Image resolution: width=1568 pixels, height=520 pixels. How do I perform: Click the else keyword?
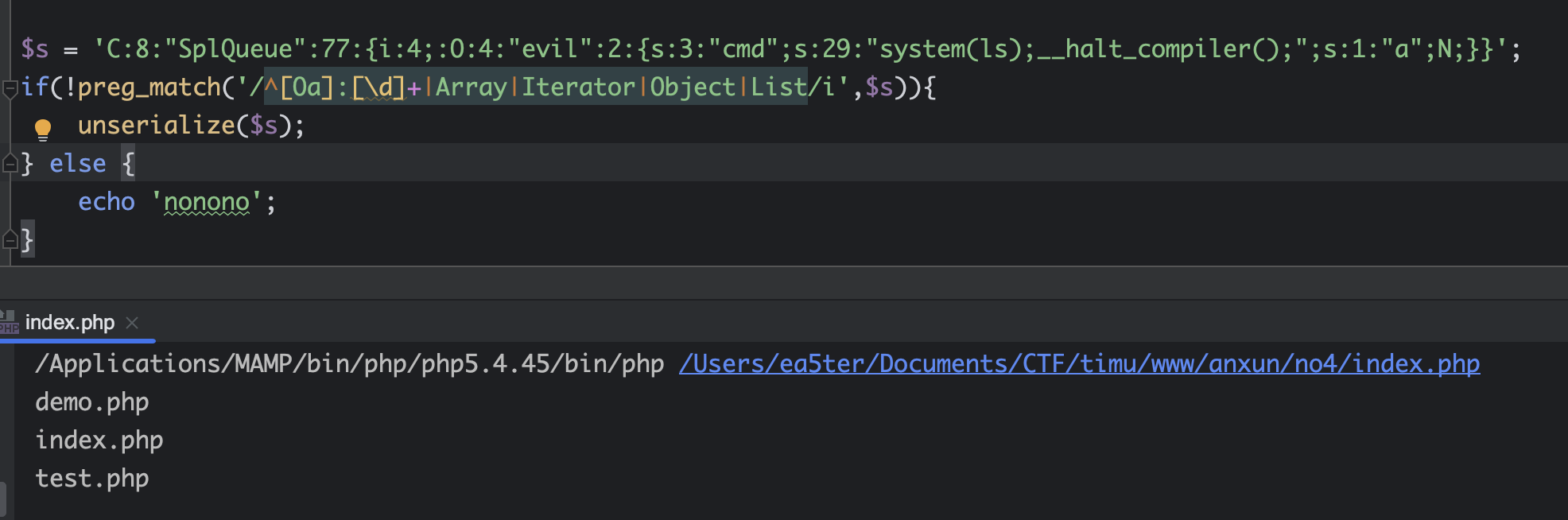click(78, 164)
